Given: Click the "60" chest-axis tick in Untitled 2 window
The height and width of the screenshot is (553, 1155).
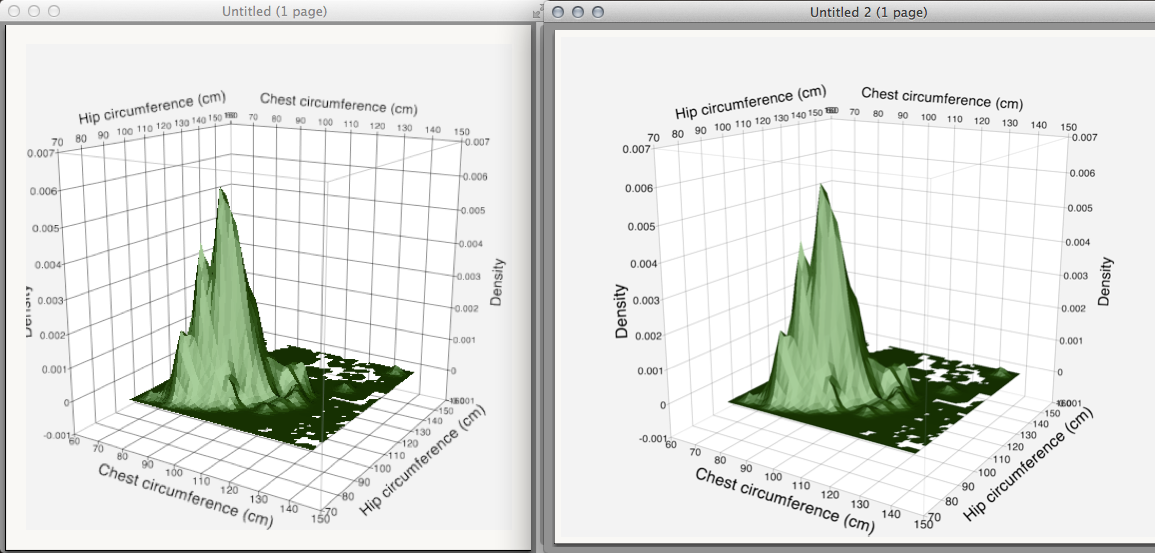Looking at the screenshot, I should point(670,443).
